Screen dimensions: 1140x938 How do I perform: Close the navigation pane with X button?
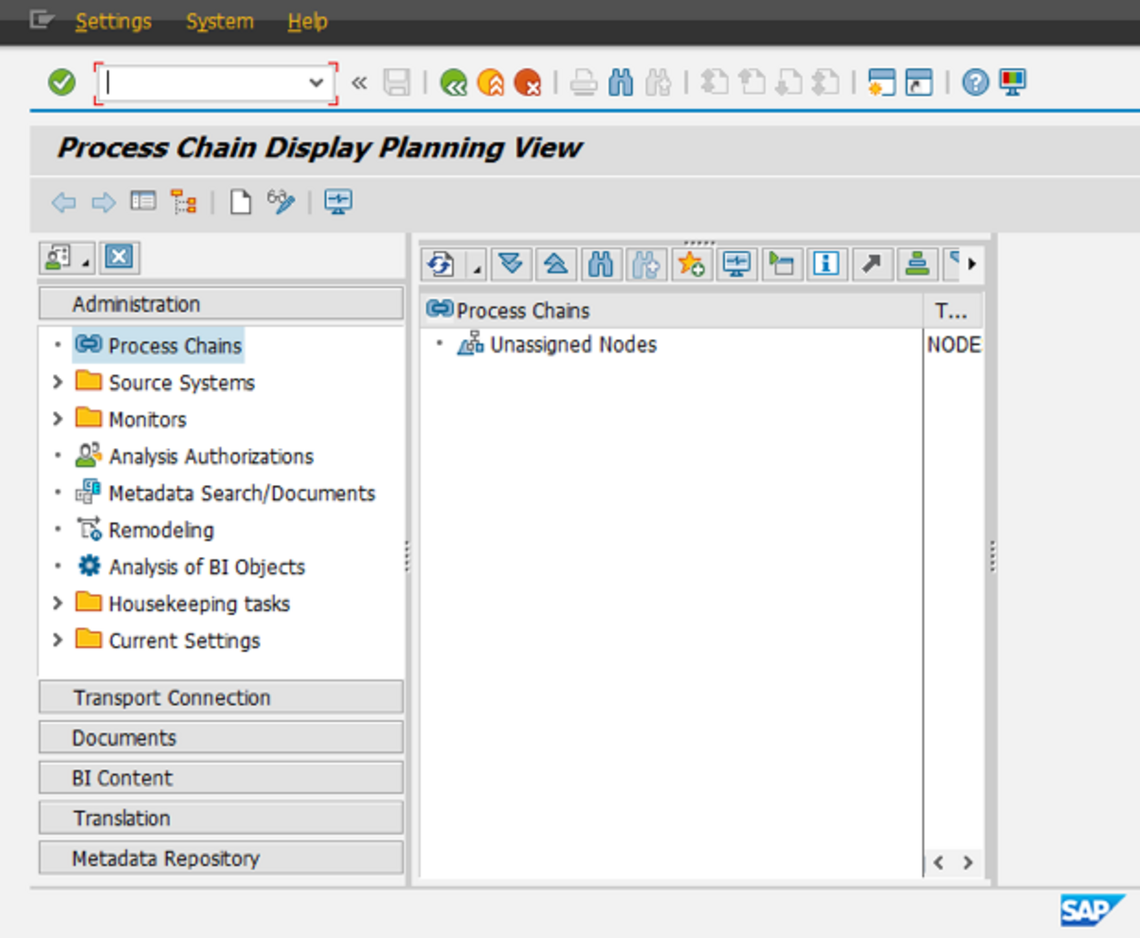(119, 257)
